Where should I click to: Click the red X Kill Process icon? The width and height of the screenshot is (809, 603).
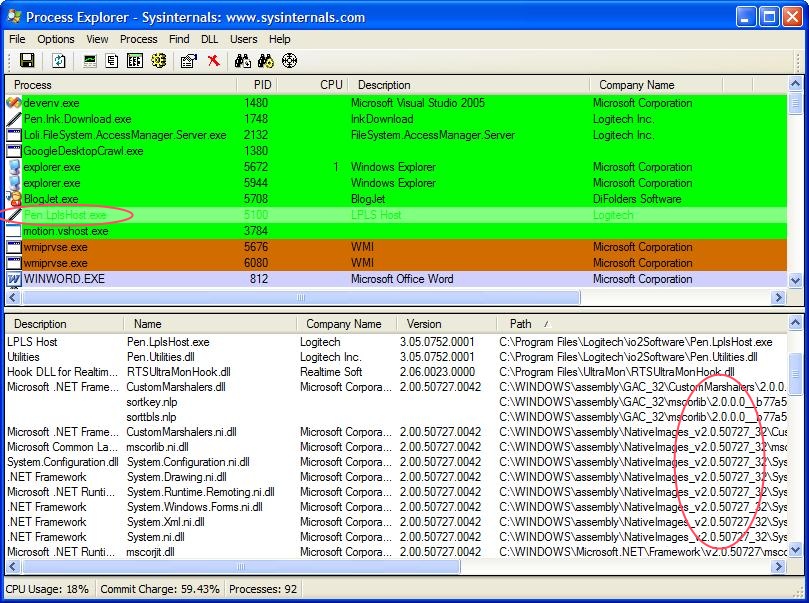coord(214,61)
